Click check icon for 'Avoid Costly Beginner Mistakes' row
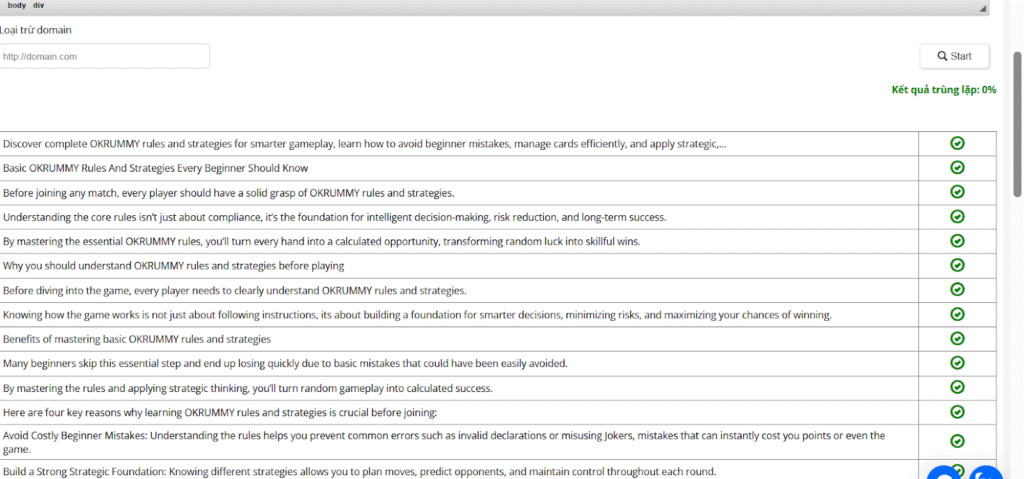Viewport: 1024px width, 479px height. (957, 441)
